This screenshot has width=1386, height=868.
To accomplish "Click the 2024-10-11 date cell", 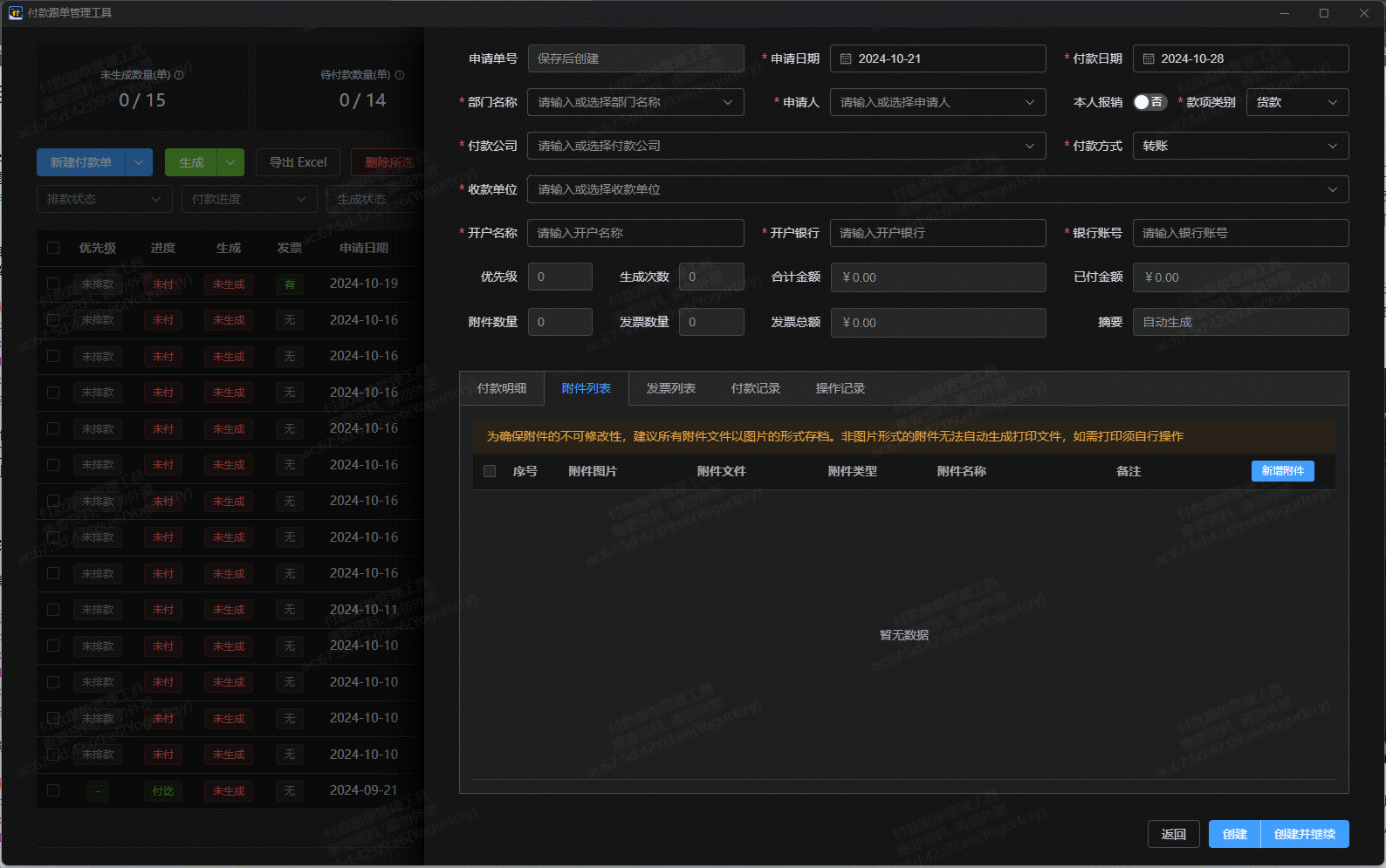I will pyautogui.click(x=364, y=610).
